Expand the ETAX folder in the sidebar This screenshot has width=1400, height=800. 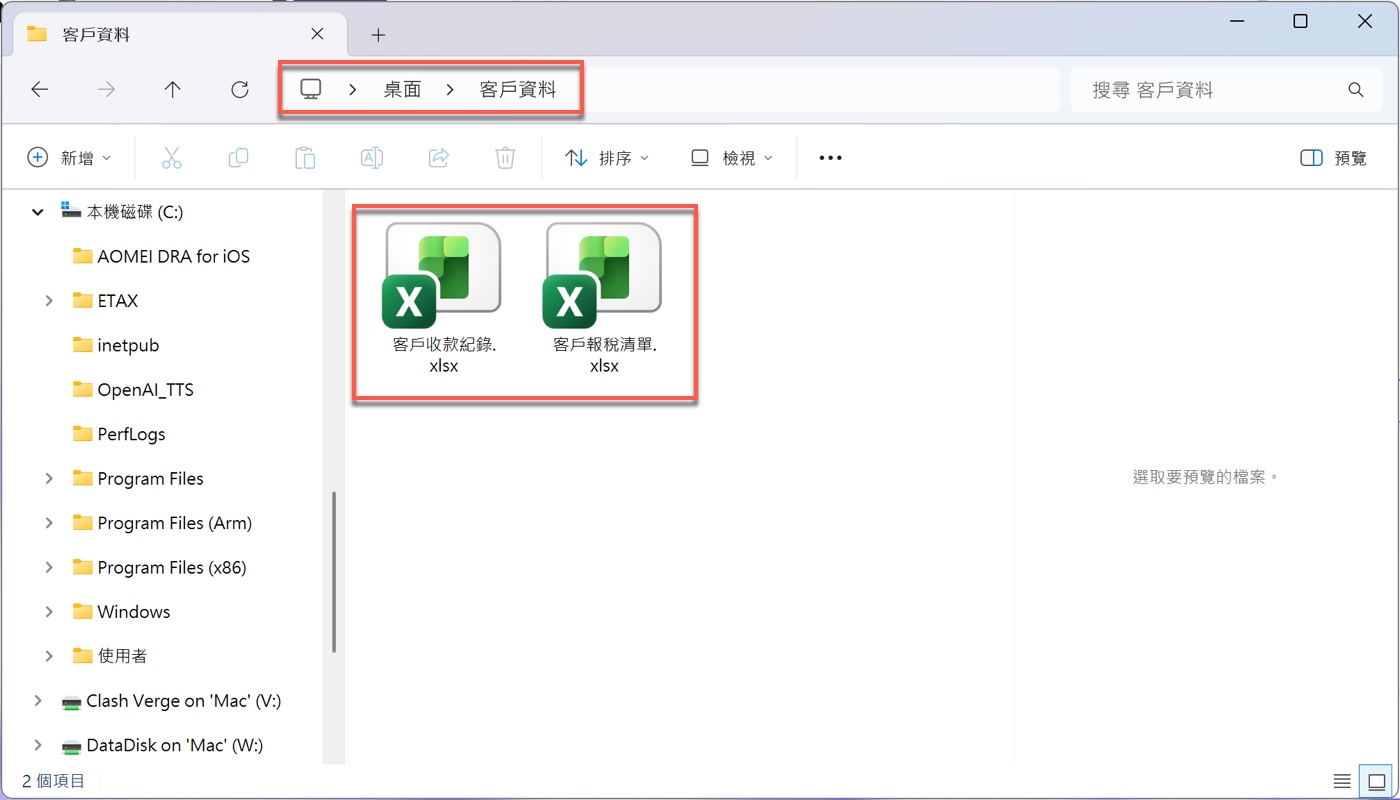48,300
